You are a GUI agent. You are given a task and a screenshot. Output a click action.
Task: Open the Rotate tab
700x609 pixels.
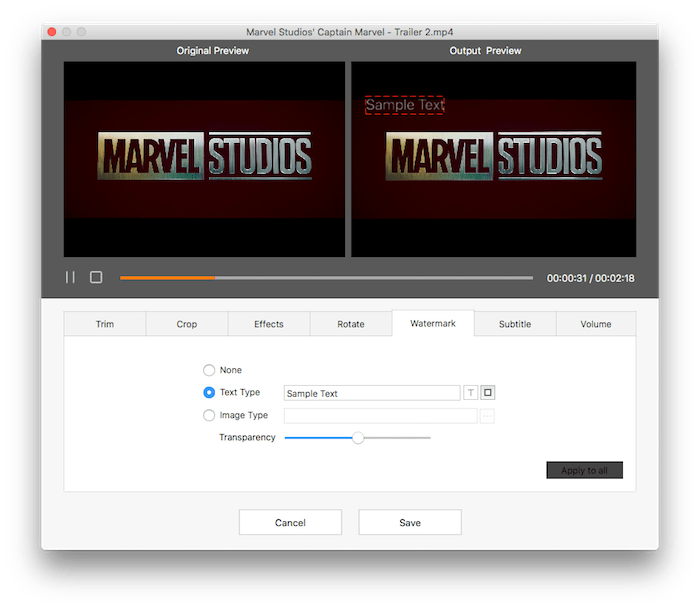pyautogui.click(x=351, y=324)
